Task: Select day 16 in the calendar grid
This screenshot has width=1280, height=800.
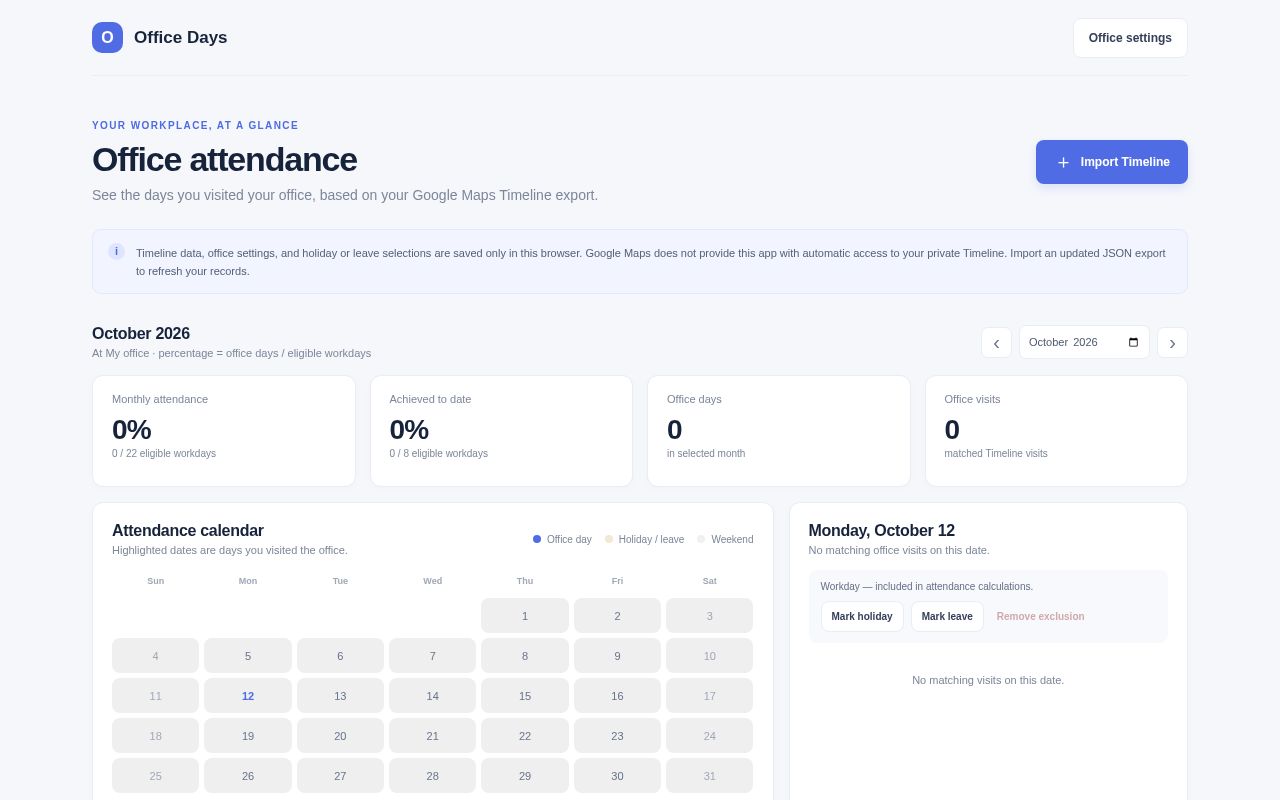Action: pos(617,696)
